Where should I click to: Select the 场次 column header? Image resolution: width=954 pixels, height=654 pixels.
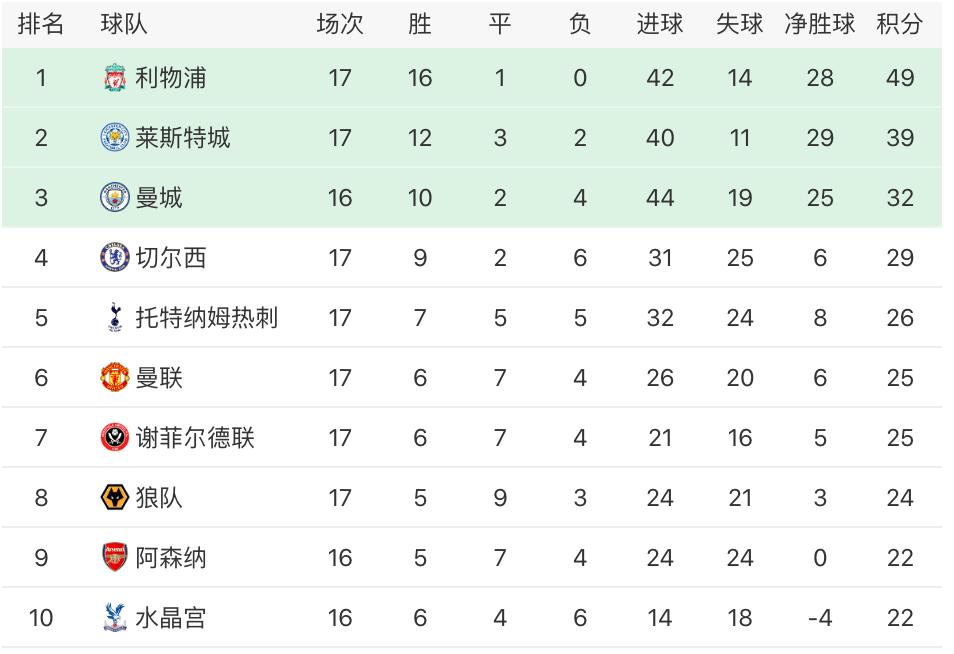tap(340, 24)
